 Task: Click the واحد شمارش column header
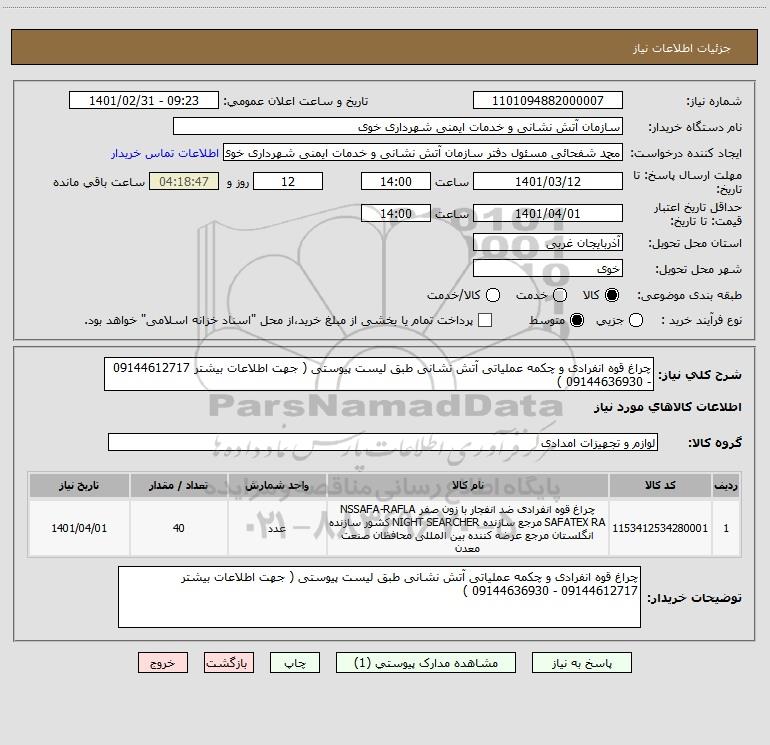277,485
